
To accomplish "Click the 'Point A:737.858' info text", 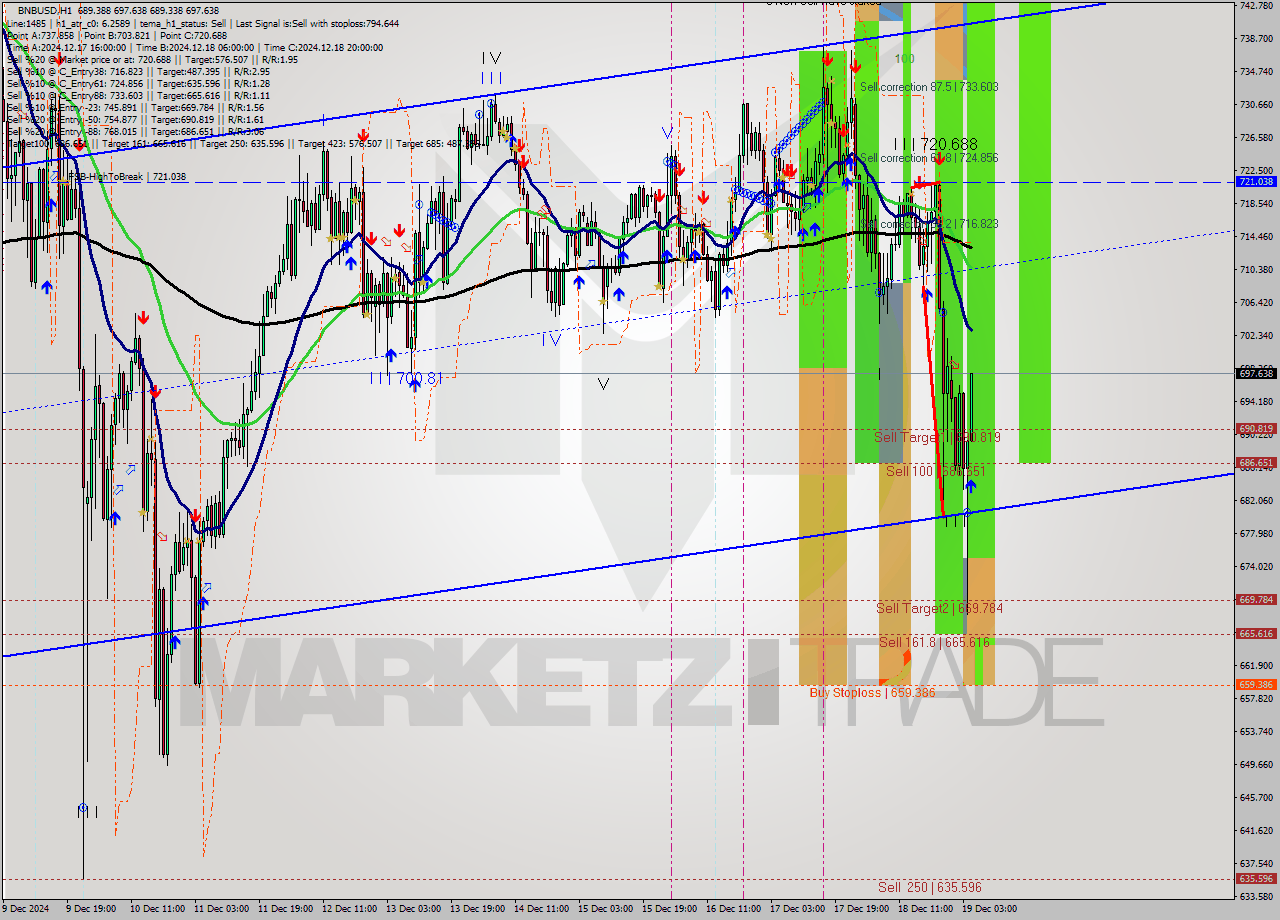I will click(40, 35).
